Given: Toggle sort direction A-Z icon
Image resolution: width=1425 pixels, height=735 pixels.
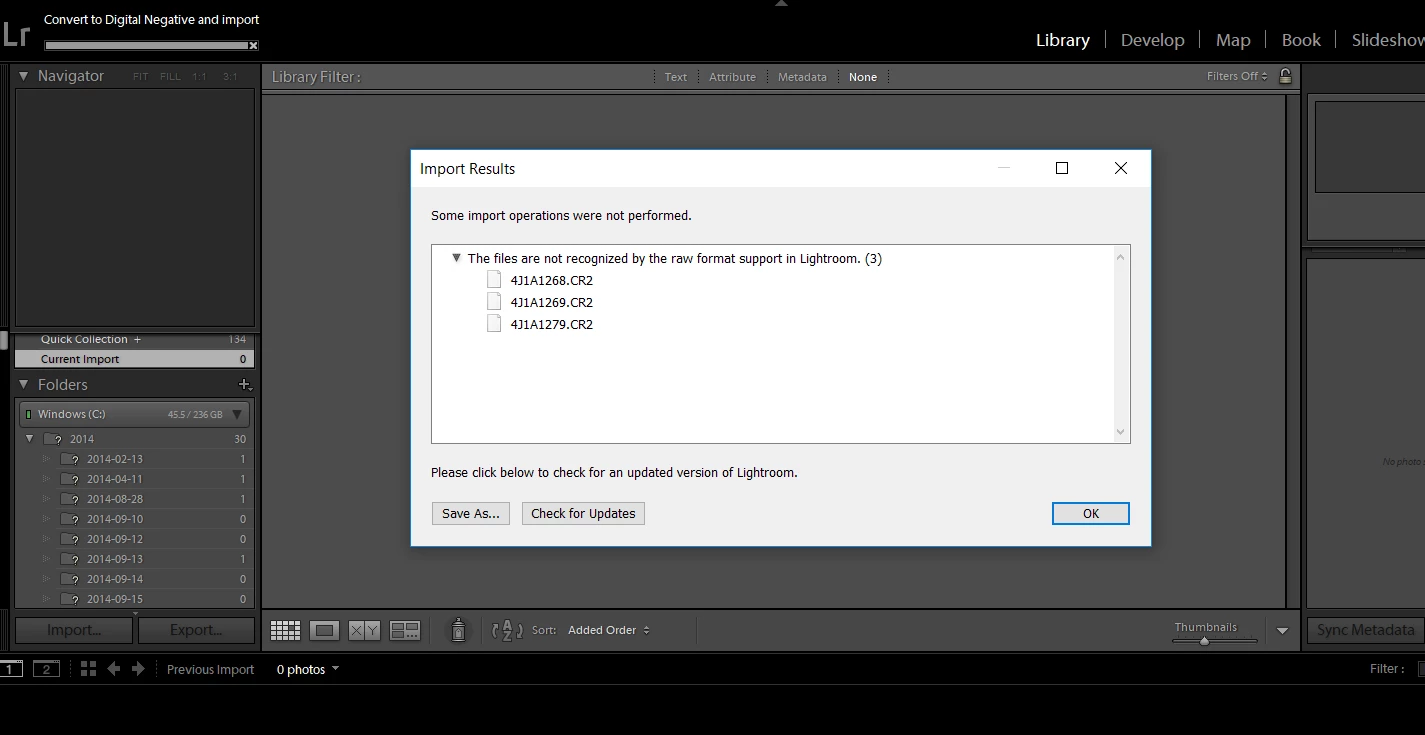Looking at the screenshot, I should pos(508,630).
